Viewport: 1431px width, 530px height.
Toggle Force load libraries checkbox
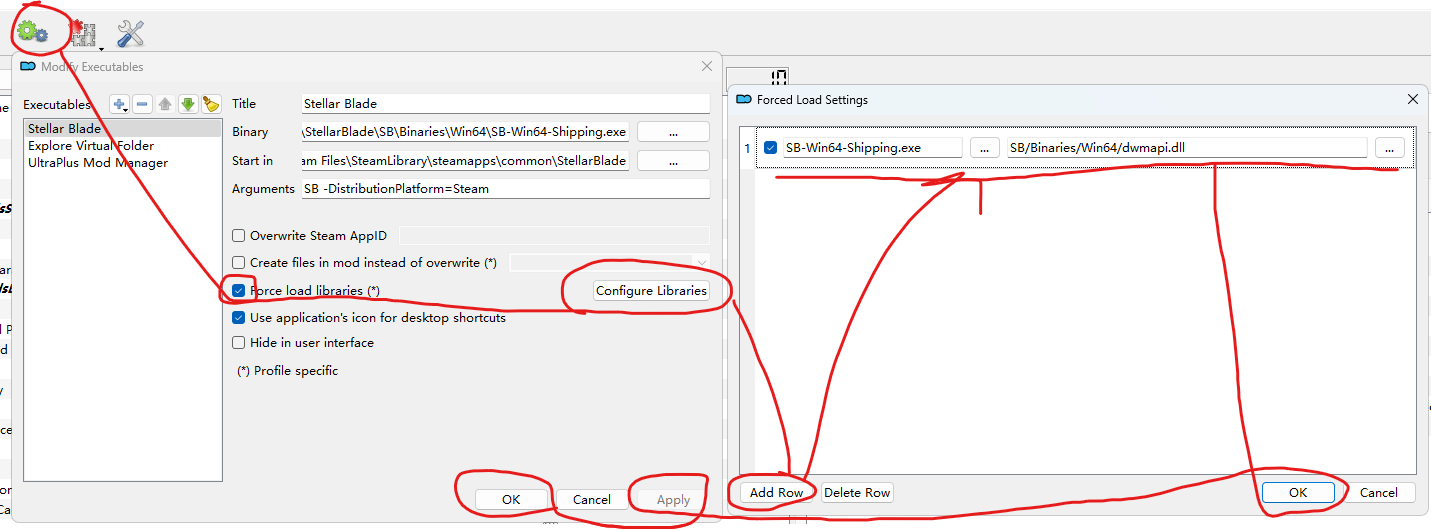238,291
